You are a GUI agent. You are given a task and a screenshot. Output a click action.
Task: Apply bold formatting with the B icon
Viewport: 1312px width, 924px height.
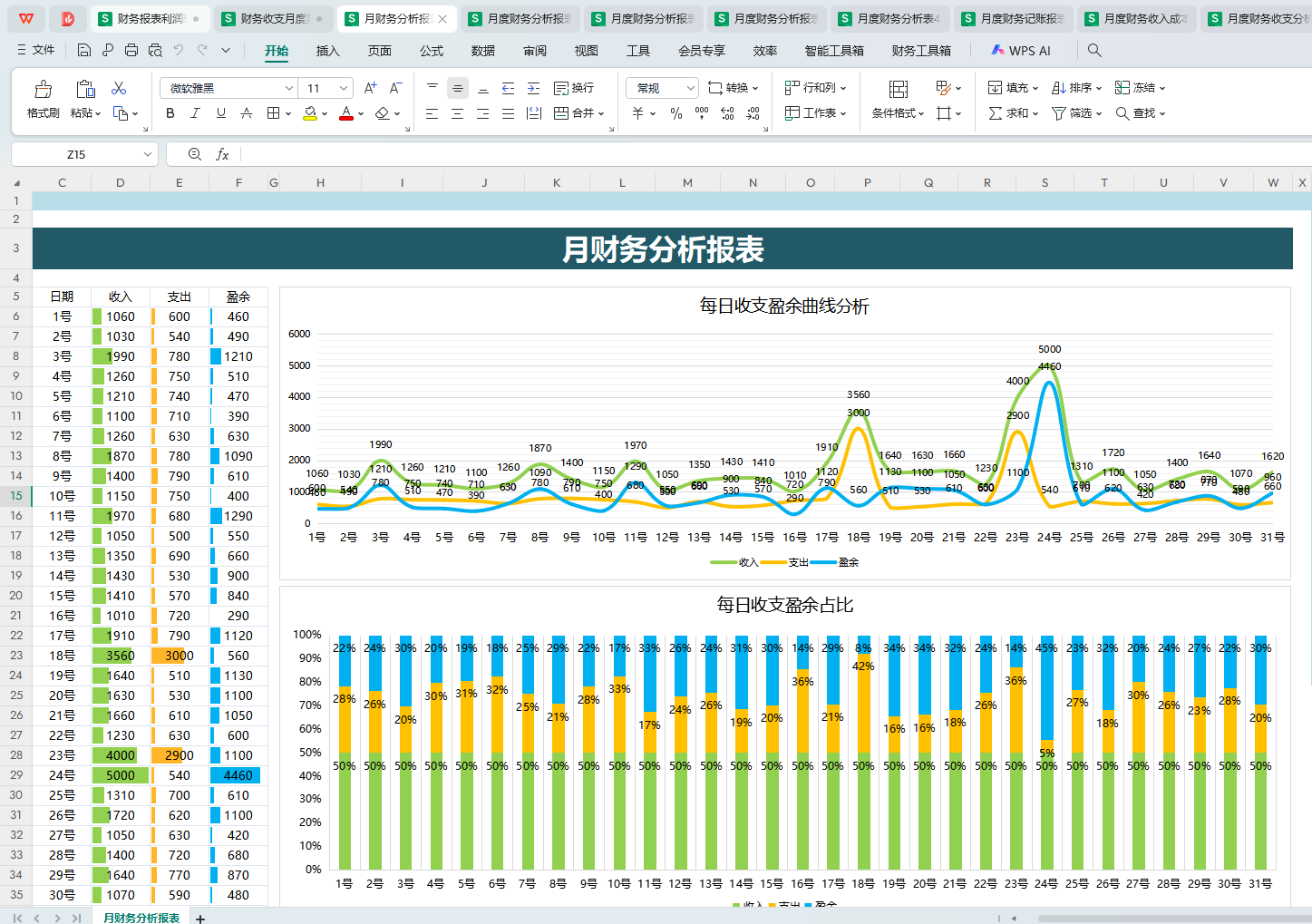point(170,112)
